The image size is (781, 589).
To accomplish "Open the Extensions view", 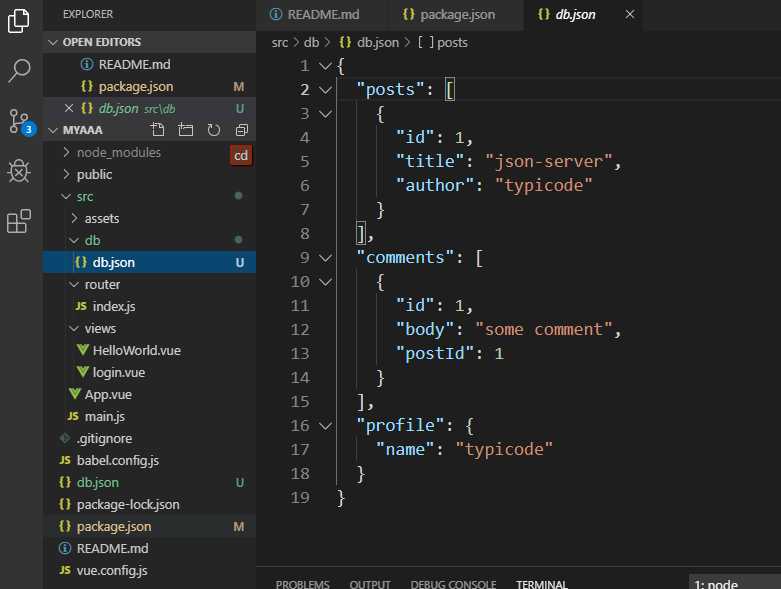I will 19,221.
